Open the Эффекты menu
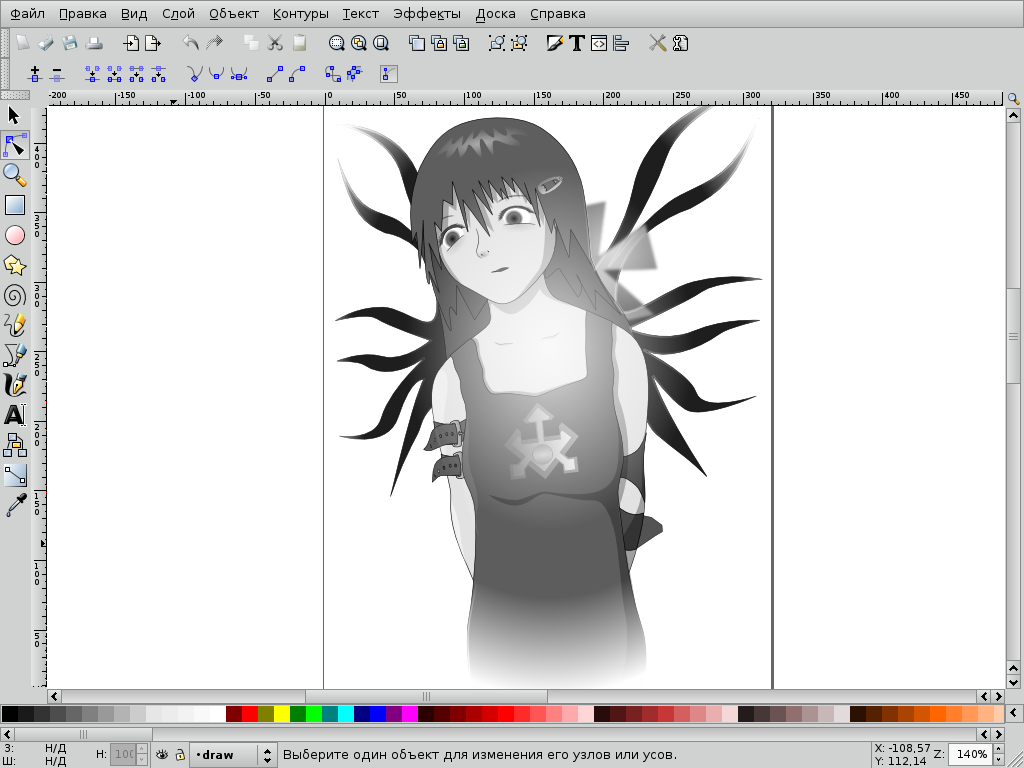 (427, 14)
